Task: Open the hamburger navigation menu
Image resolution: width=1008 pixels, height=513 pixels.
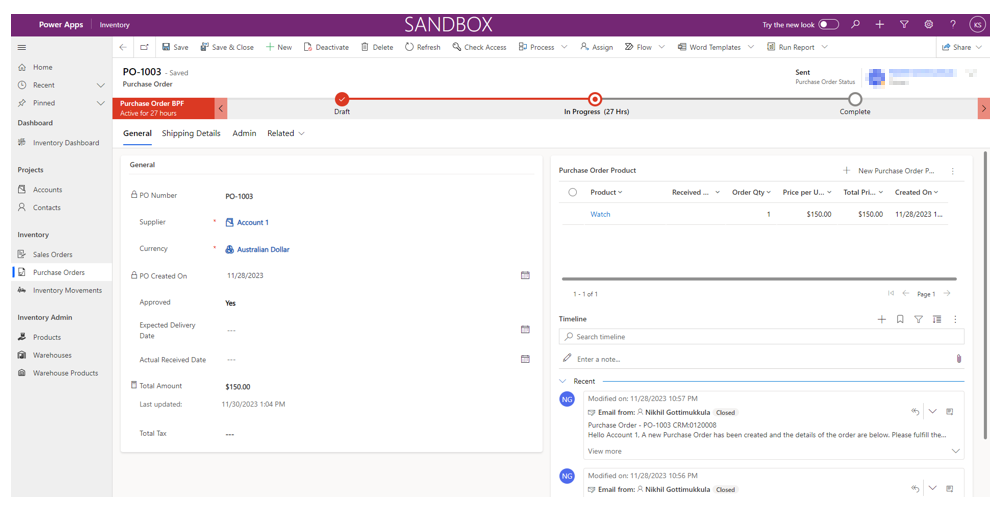Action: (22, 47)
